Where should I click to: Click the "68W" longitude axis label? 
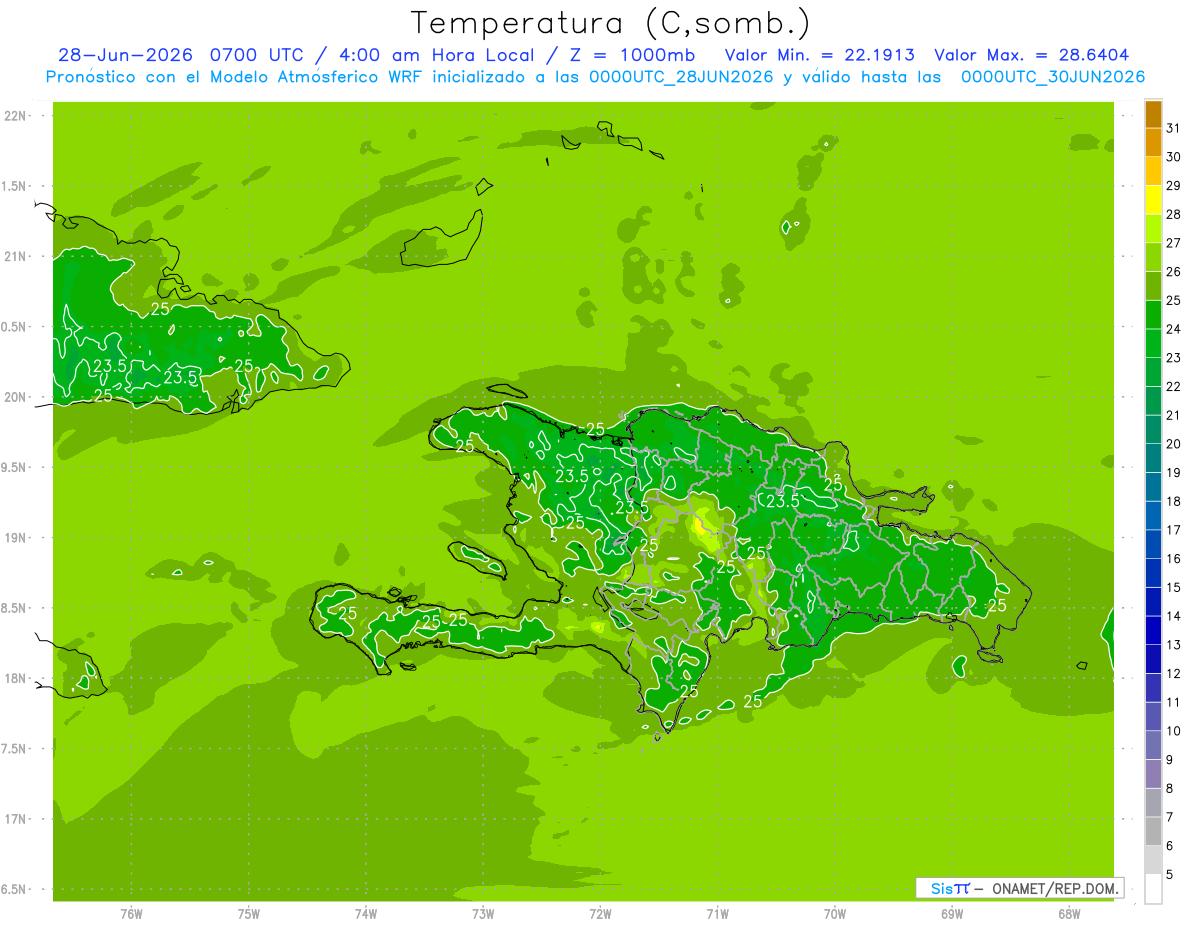(x=1069, y=913)
